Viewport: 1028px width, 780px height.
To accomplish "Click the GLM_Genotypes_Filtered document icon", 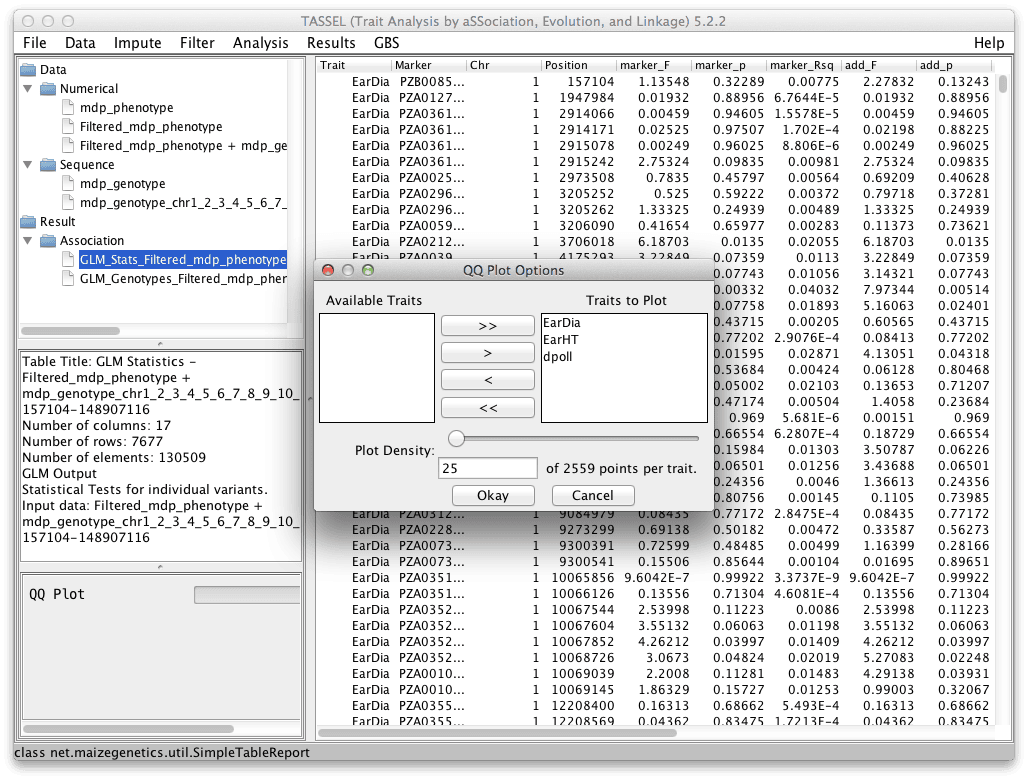I will point(68,279).
